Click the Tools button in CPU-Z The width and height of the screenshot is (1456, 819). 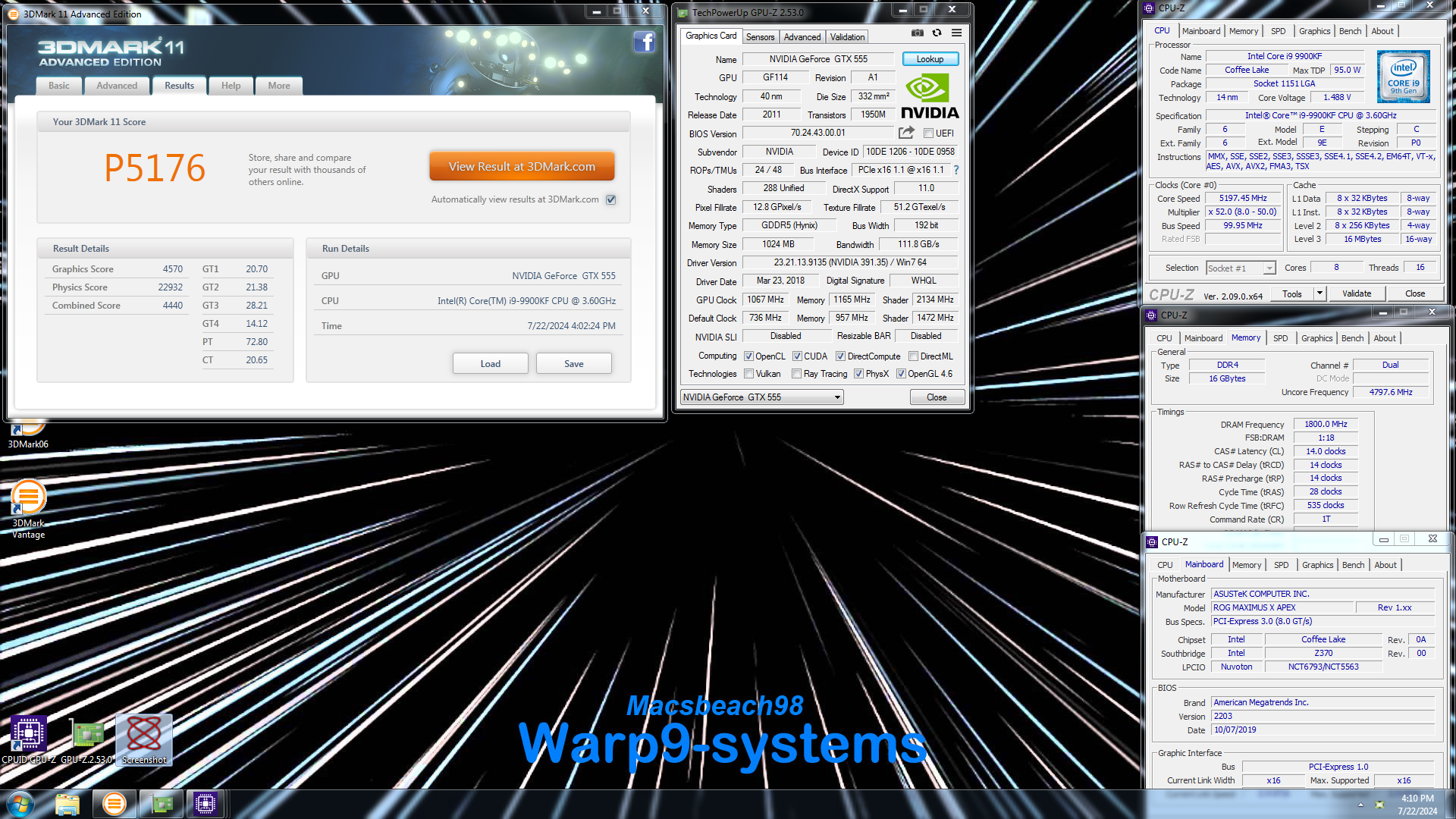coord(1292,293)
